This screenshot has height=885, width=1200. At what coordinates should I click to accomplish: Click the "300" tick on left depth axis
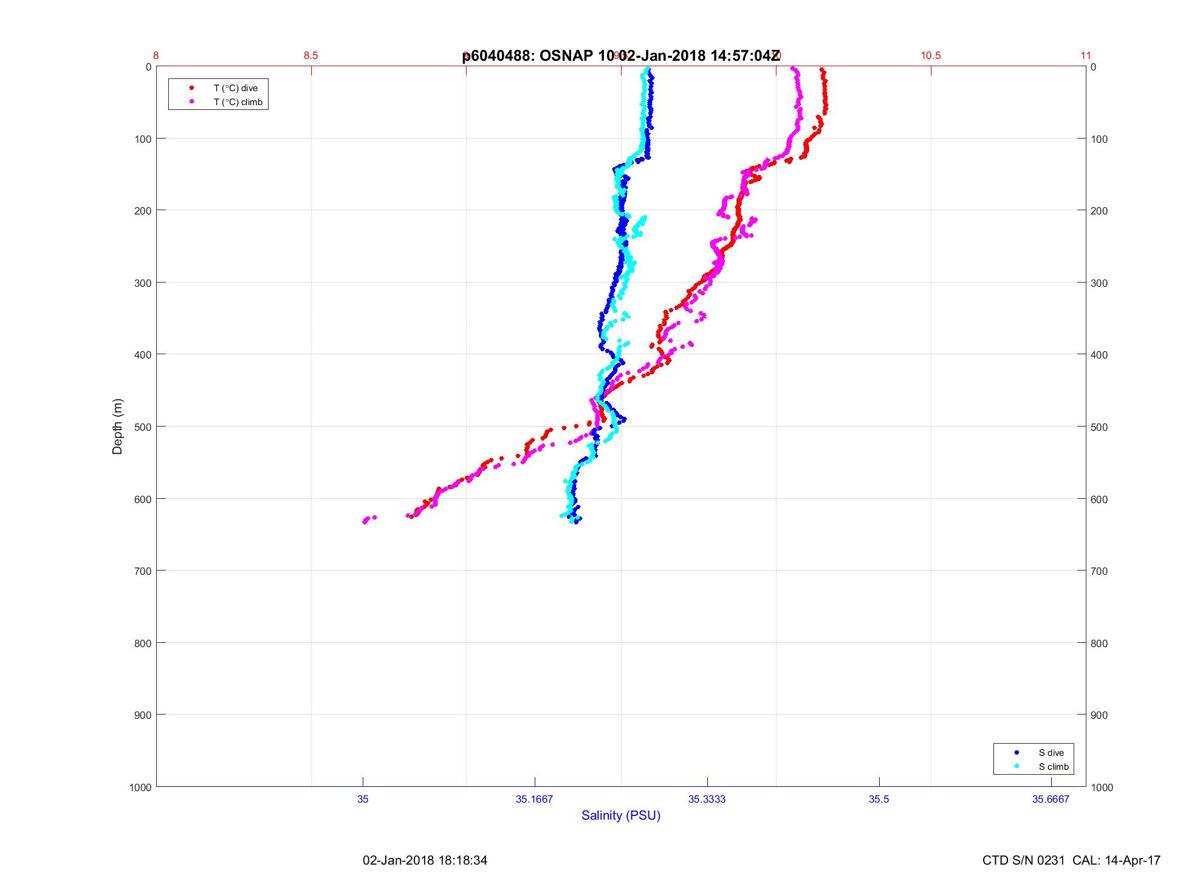click(141, 283)
